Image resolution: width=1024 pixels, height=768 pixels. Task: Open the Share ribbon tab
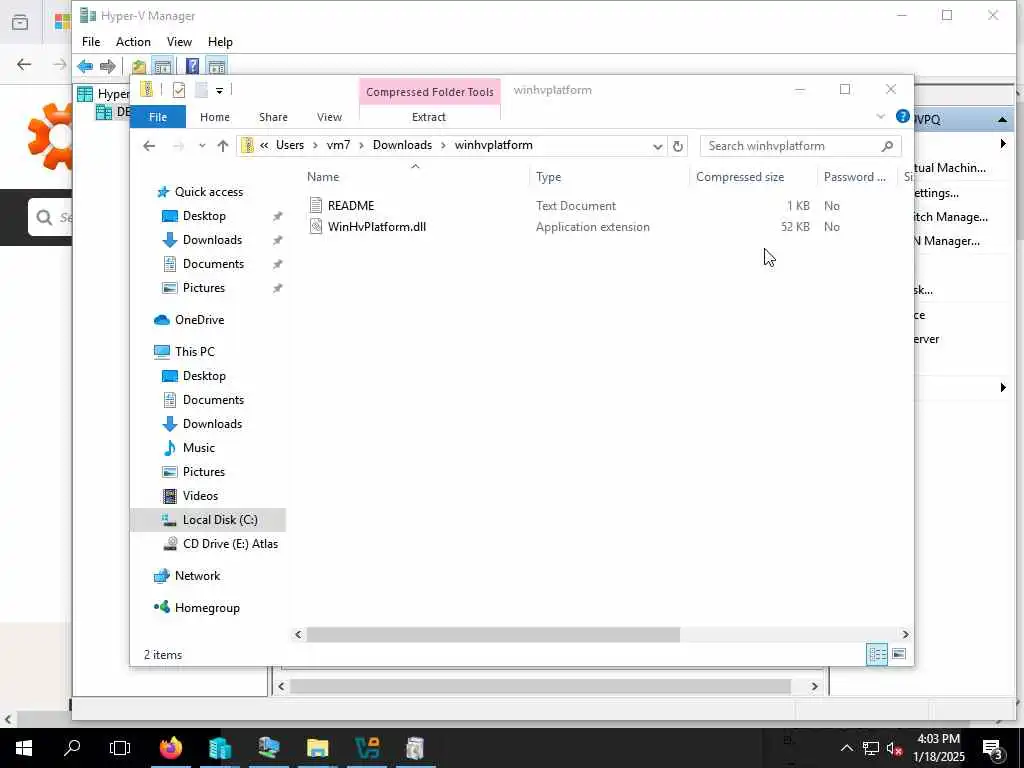(273, 117)
